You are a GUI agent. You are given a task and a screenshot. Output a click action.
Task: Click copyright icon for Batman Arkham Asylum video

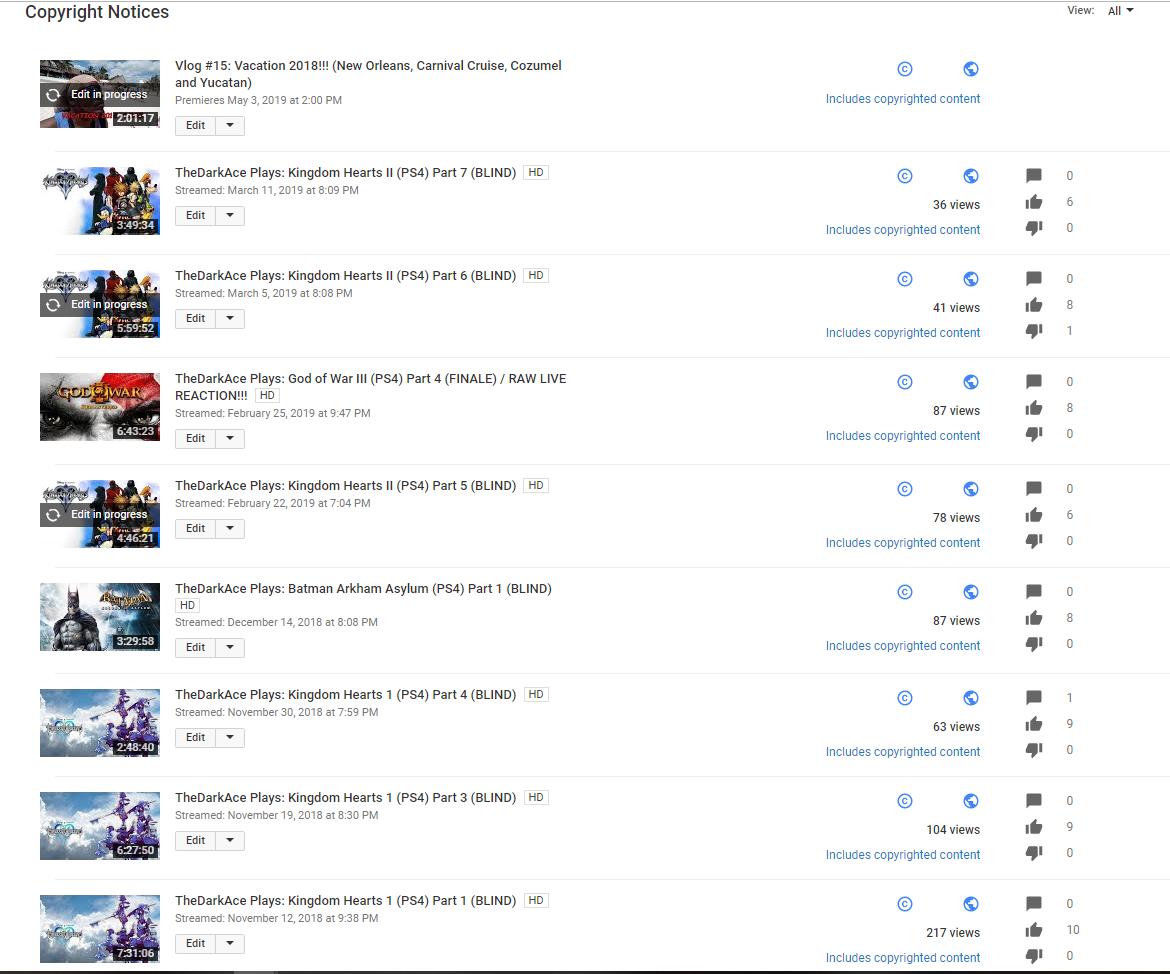click(x=904, y=592)
